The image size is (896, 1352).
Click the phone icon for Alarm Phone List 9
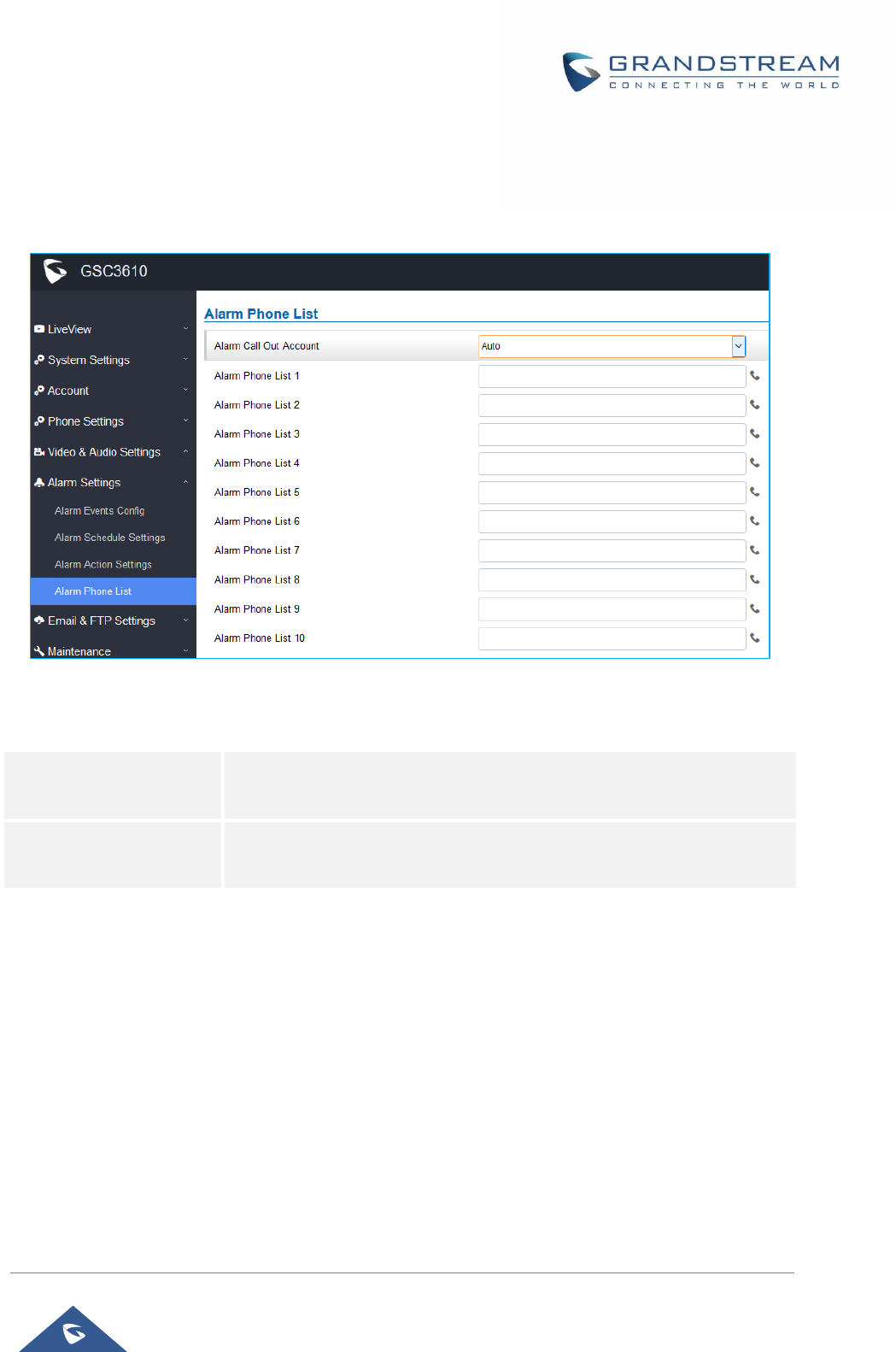pyautogui.click(x=754, y=609)
